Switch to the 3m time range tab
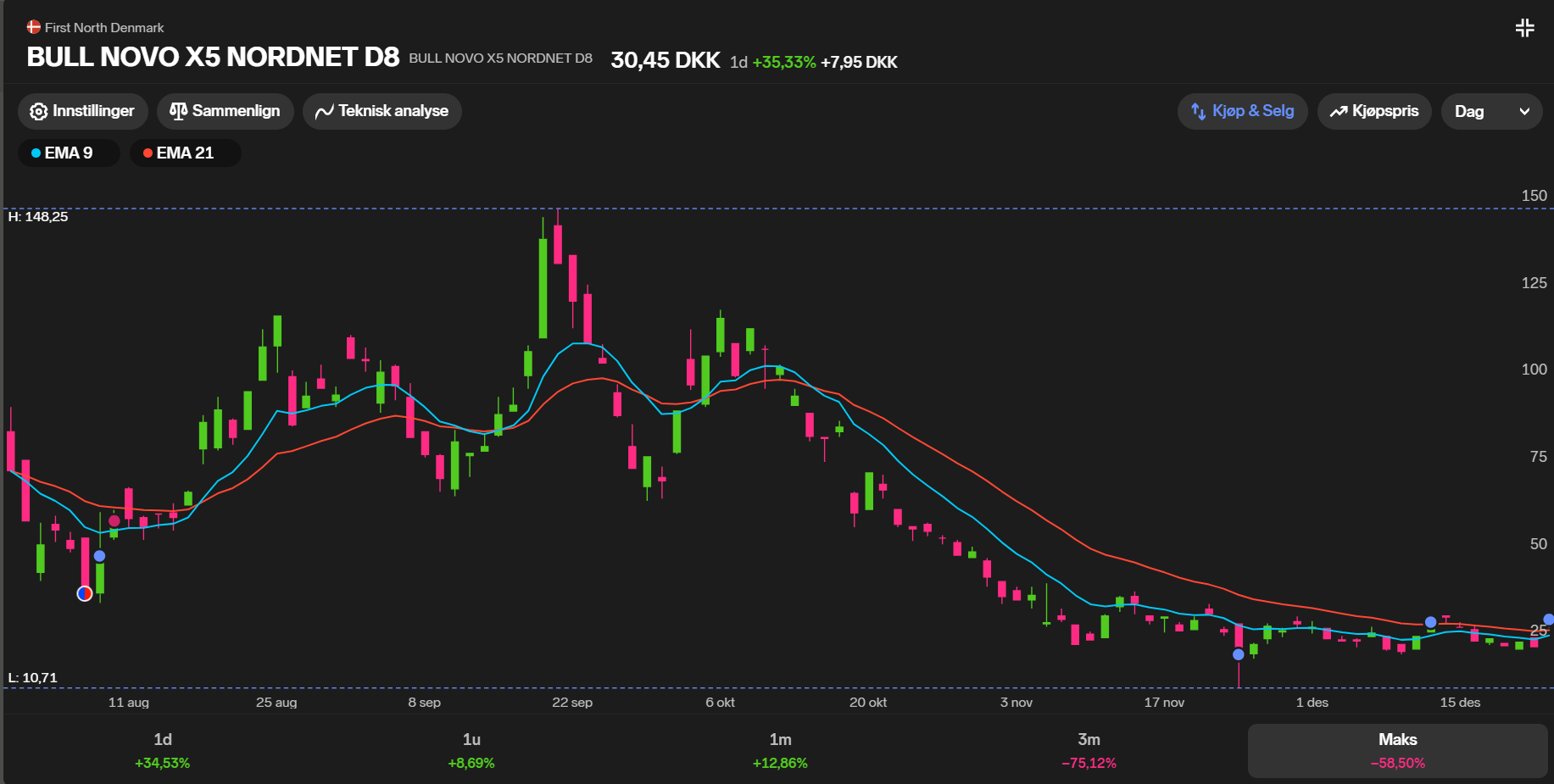Viewport: 1554px width, 784px height. pos(1089,750)
